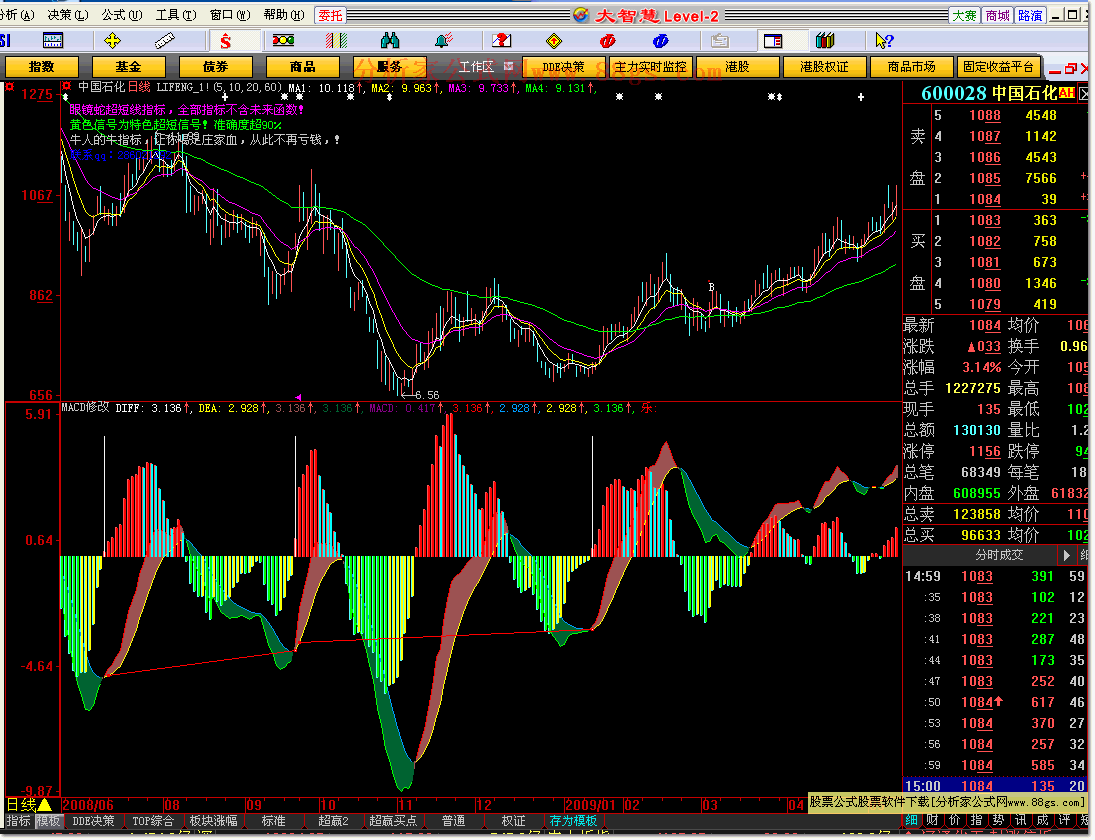This screenshot has width=1095, height=840.
Task: Click the 港股权证 button
Action: pos(824,67)
